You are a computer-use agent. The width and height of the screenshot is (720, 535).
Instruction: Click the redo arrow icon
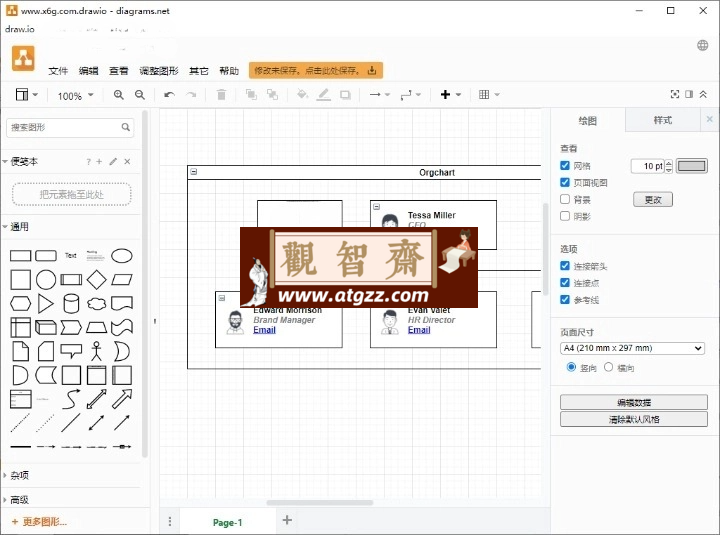tap(191, 95)
